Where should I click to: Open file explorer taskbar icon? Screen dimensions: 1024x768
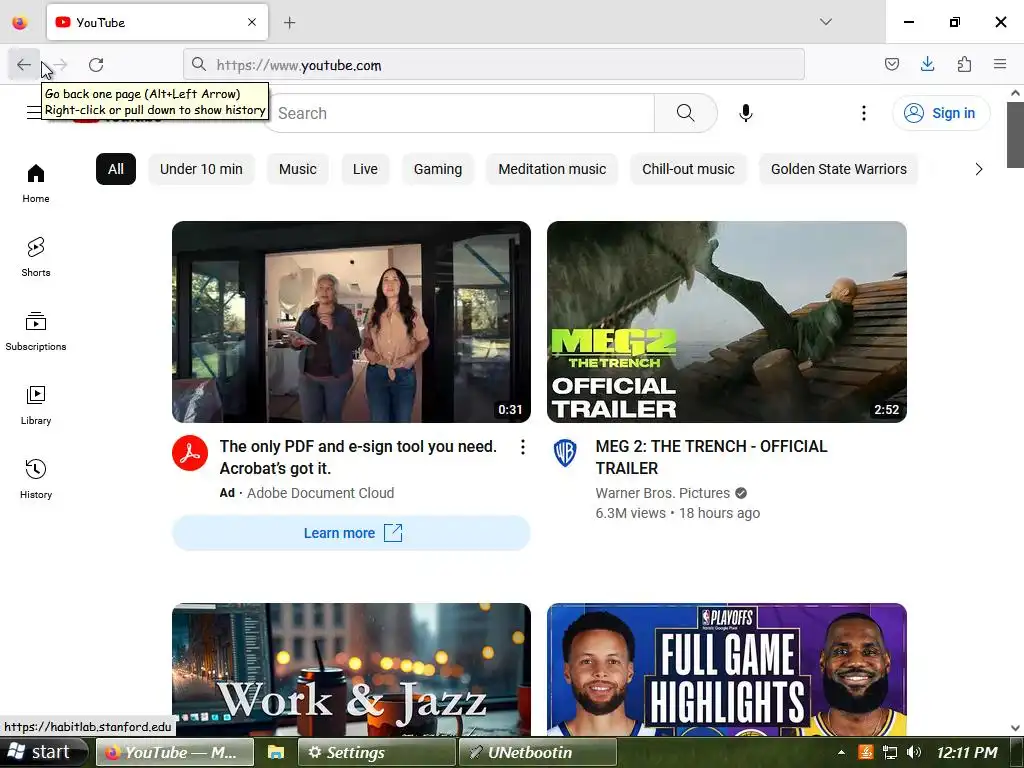point(276,752)
